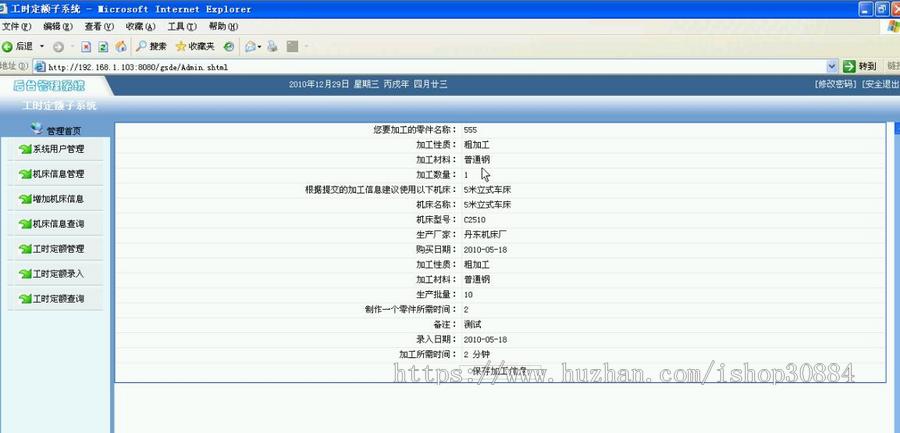Open the Back button history dropdown arrow
Viewport: 900px width, 433px height.
[41, 47]
